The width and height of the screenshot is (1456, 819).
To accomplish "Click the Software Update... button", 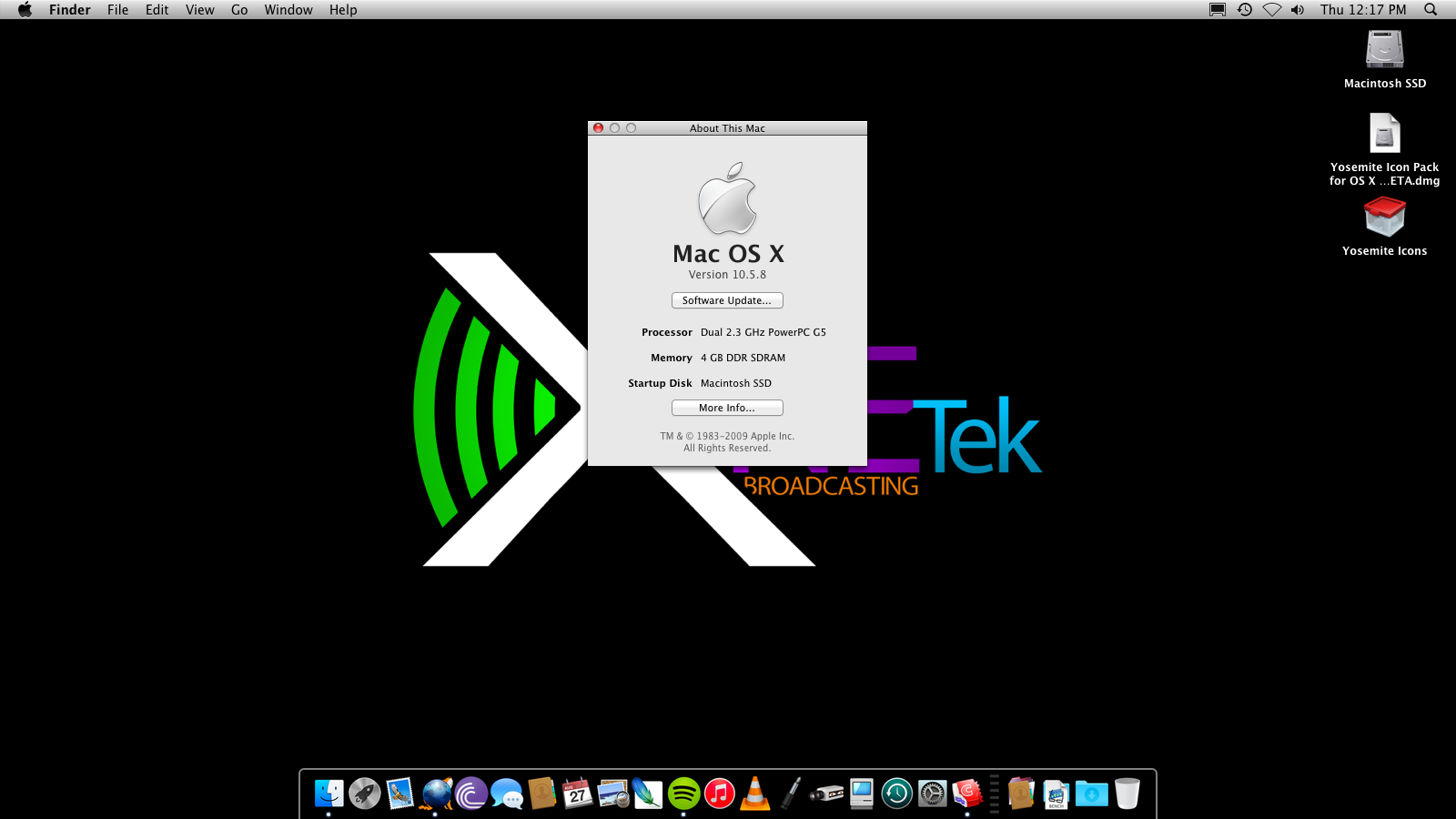I will (x=727, y=300).
